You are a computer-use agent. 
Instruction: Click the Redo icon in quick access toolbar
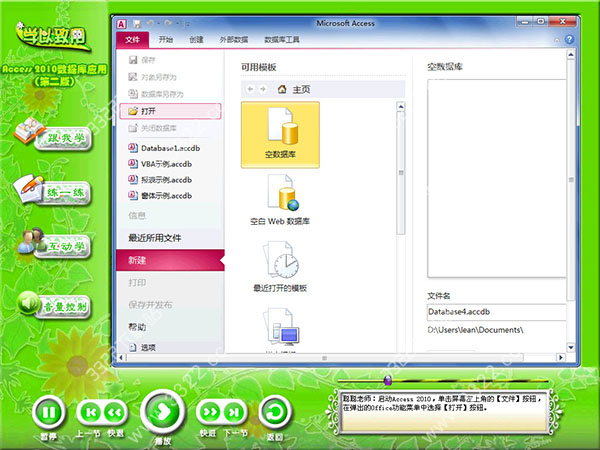[x=168, y=24]
